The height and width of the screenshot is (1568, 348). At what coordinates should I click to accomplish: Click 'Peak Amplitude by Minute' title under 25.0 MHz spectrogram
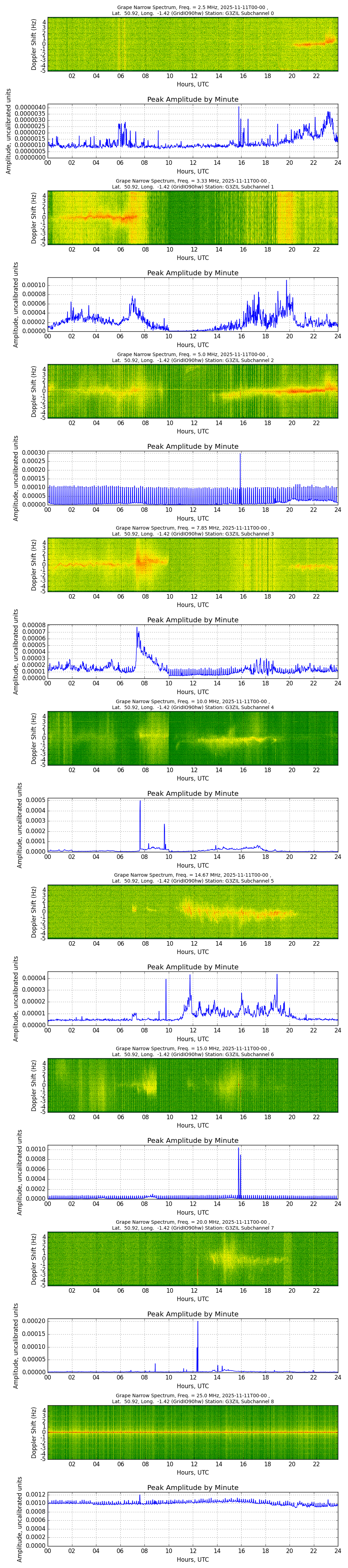(193, 1487)
